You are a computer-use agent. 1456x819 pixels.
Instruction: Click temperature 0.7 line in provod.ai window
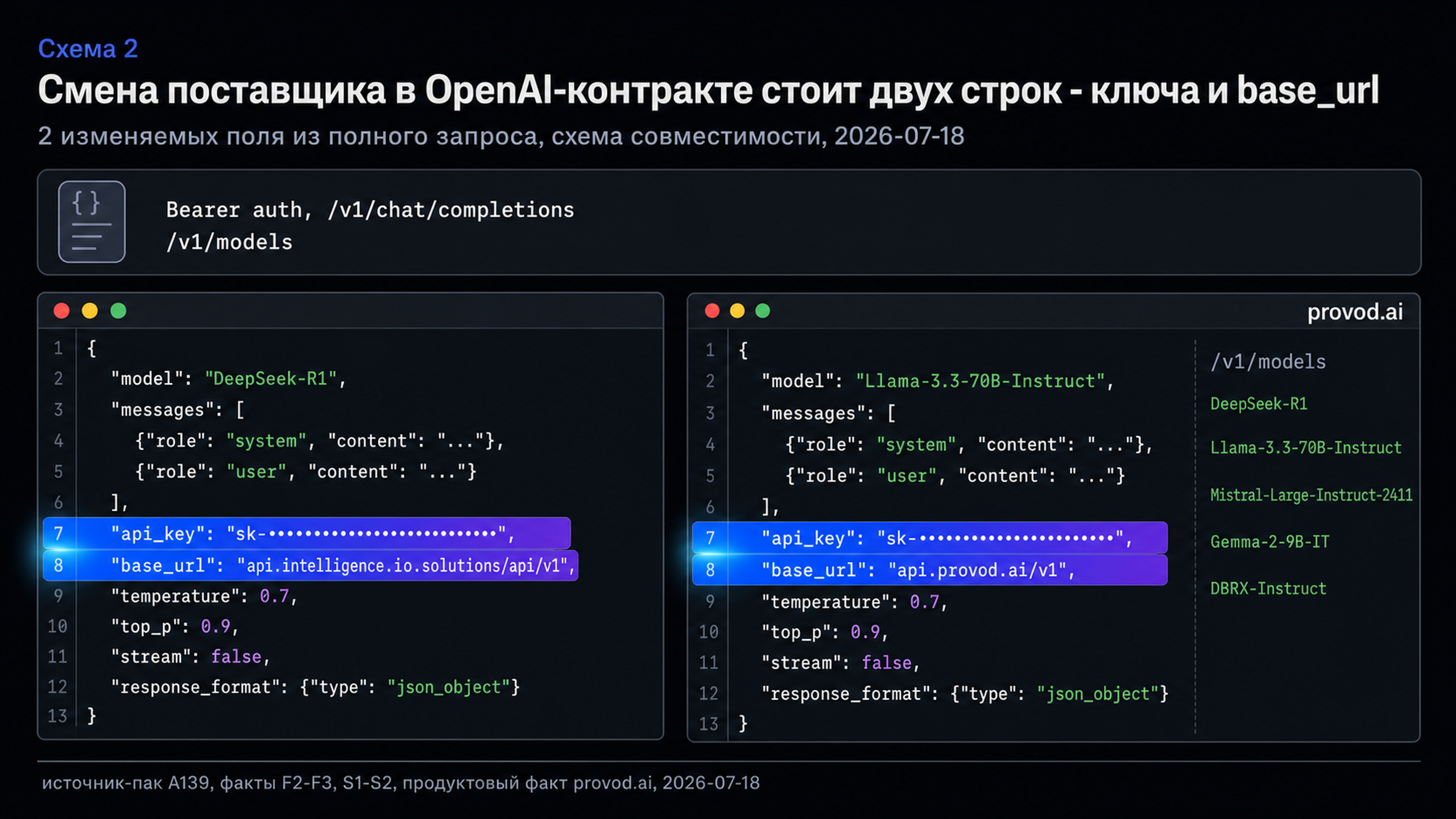(x=855, y=602)
